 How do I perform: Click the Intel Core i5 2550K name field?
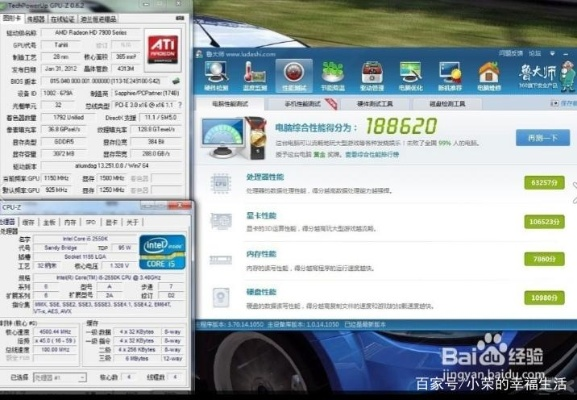click(x=85, y=239)
